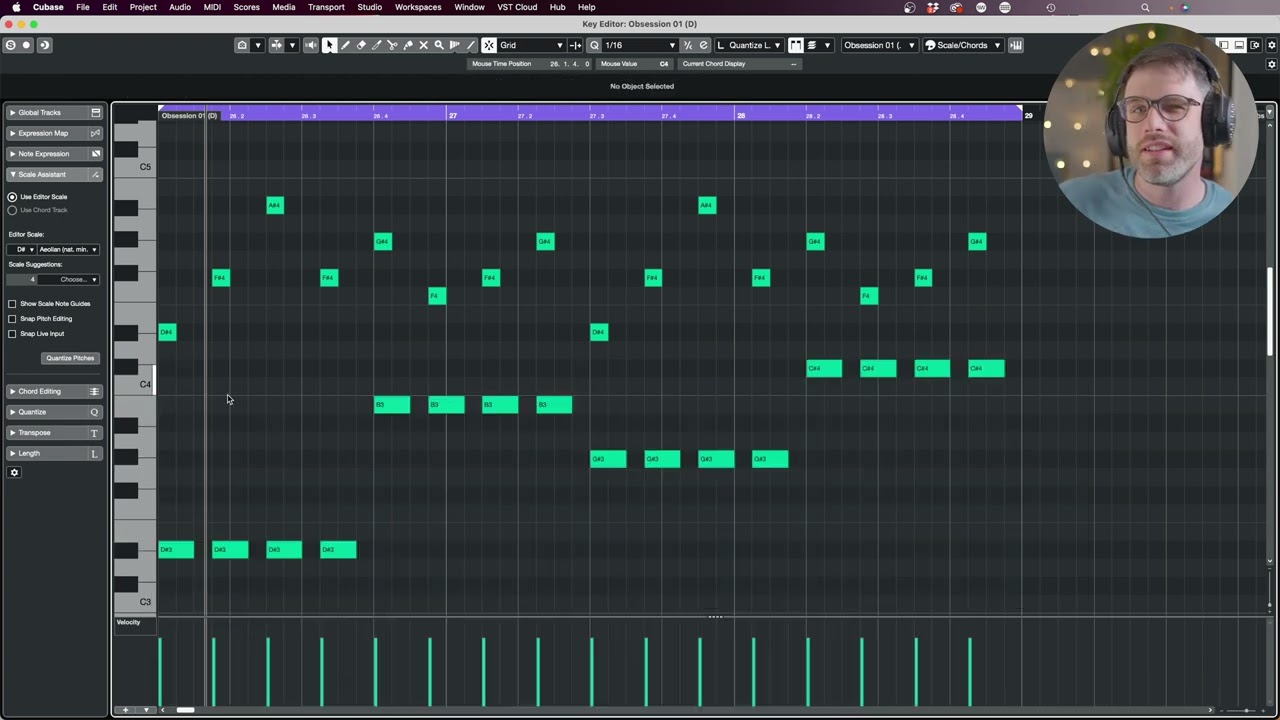The width and height of the screenshot is (1280, 720).
Task: Click the Quantize apply Q icon
Action: point(594,45)
